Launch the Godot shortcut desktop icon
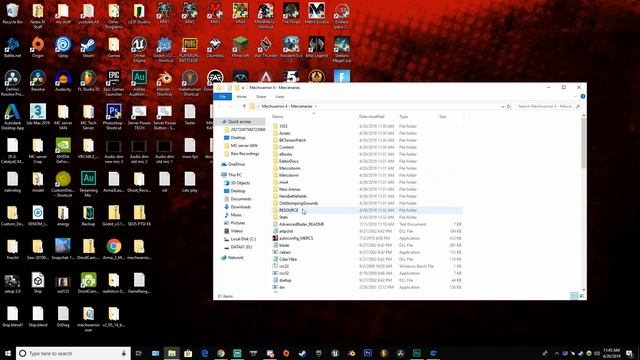 tap(164, 49)
